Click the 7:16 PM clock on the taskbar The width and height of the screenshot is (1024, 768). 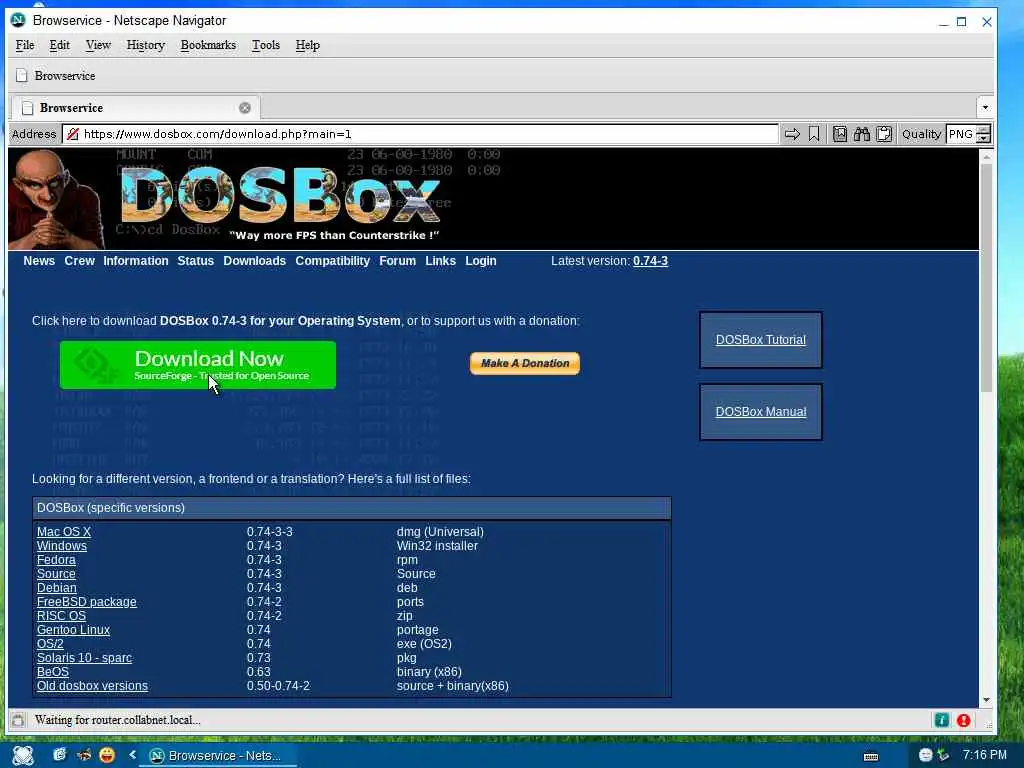click(x=984, y=755)
